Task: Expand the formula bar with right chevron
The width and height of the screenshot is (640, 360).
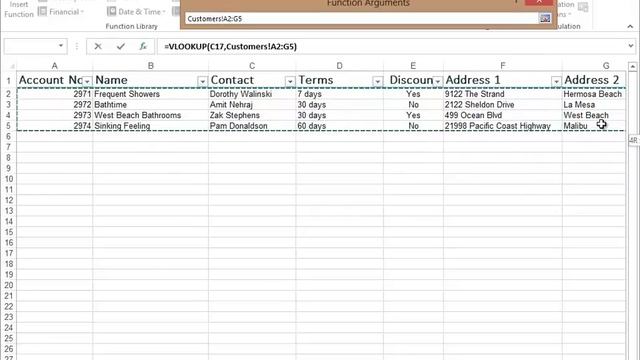Action: pyautogui.click(x=631, y=46)
